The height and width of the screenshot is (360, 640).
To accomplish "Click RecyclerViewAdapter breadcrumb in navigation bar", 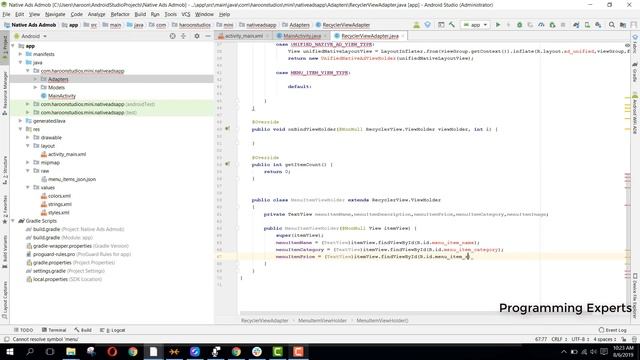I will [x=343, y=25].
